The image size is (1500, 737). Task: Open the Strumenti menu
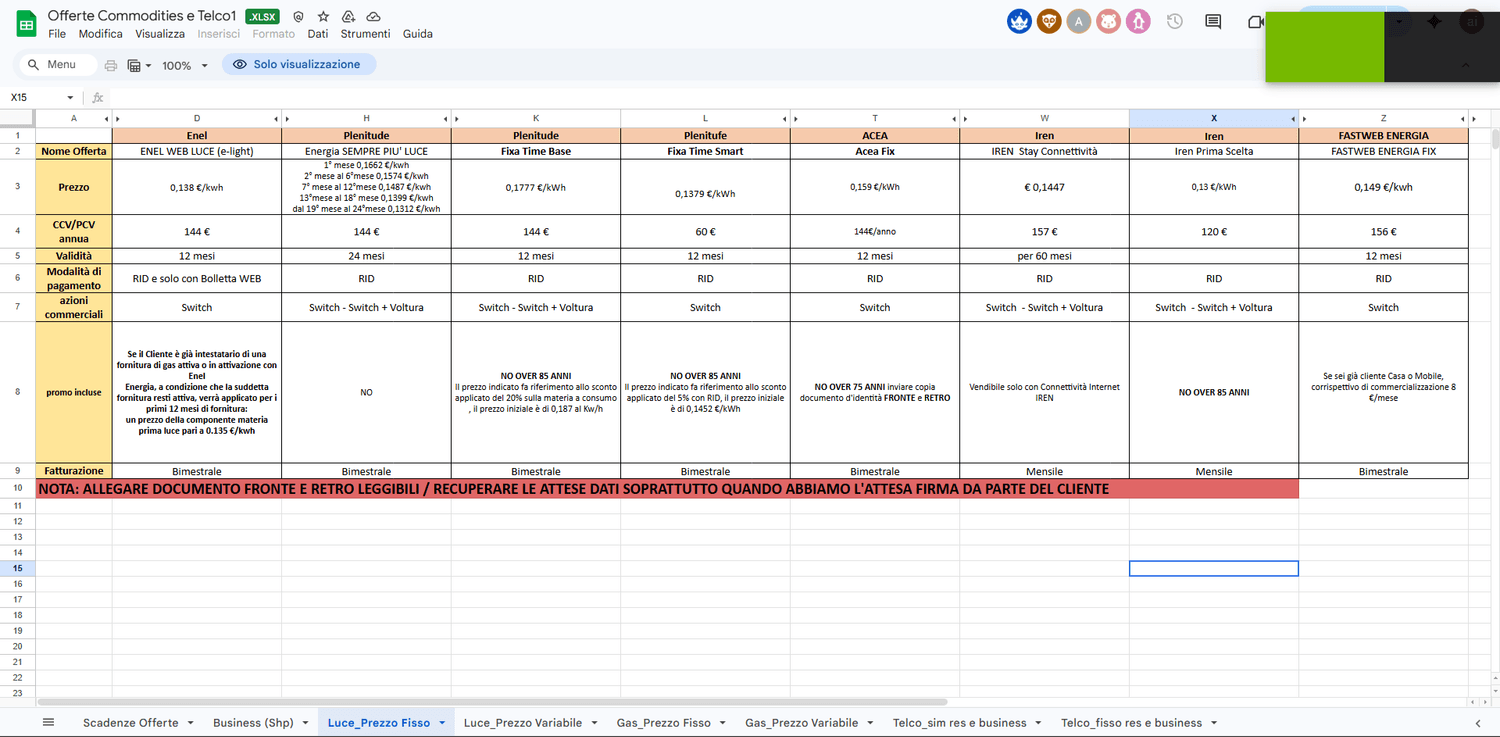point(365,34)
